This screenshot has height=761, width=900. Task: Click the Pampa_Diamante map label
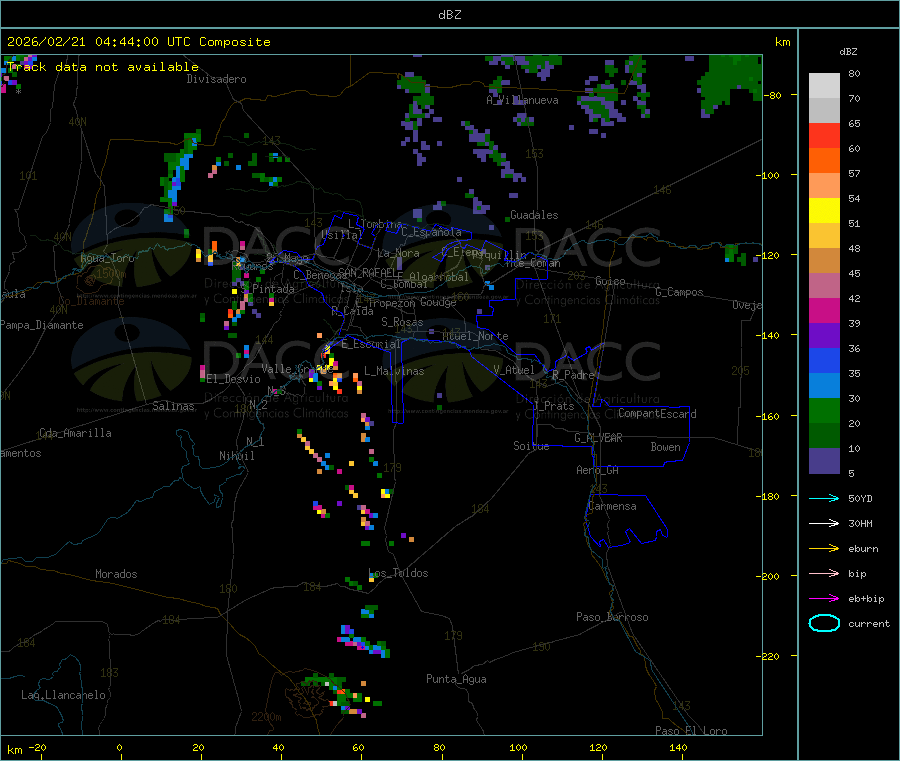click(42, 325)
